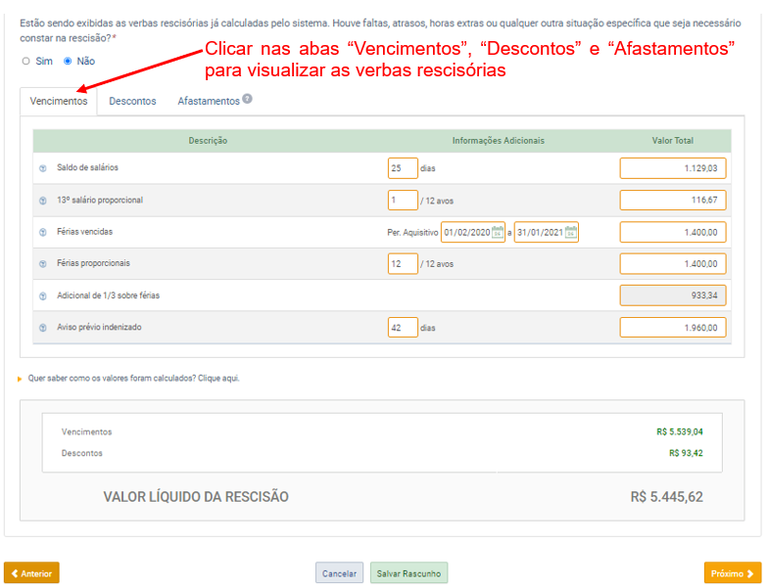Open the Vencimentos tab
Viewport: 768px width, 588px height.
58,101
